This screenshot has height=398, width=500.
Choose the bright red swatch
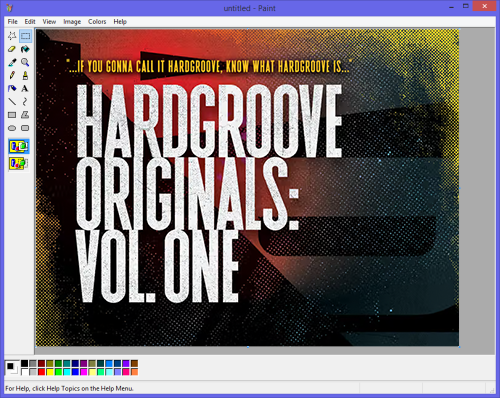point(41,372)
